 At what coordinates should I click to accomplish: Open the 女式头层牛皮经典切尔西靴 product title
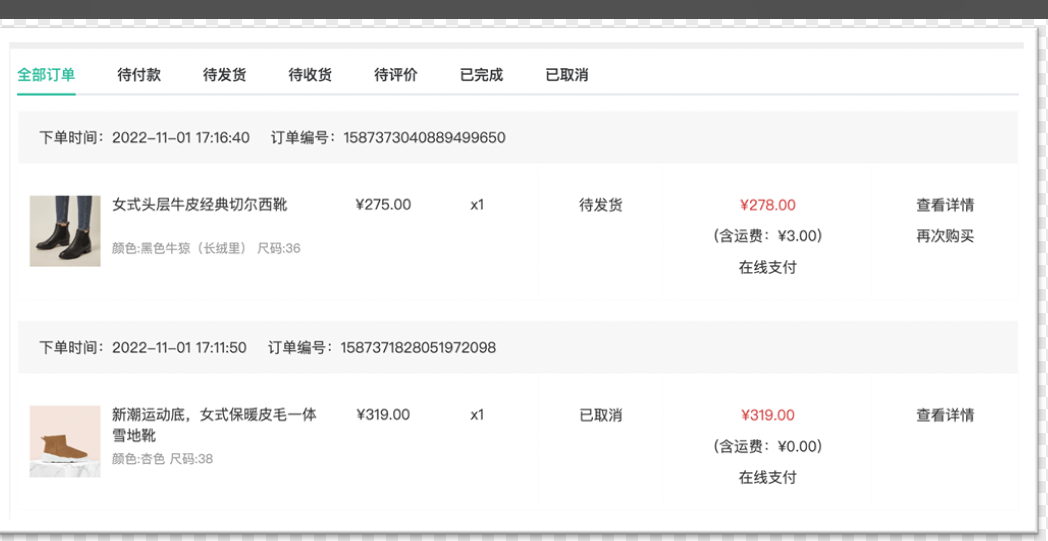coord(199,205)
